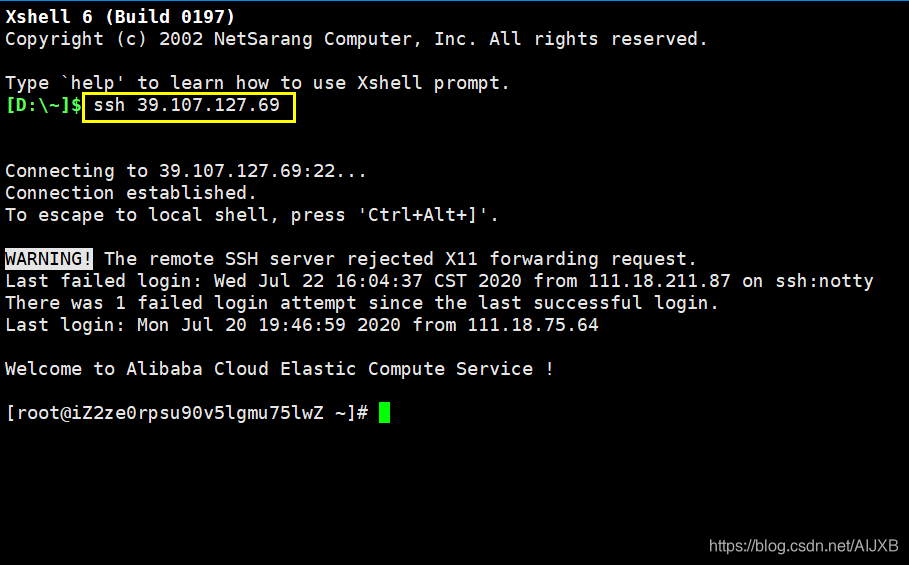This screenshot has height=565, width=909.
Task: Click the failed login IP 111.18.211.87
Action: [x=659, y=281]
